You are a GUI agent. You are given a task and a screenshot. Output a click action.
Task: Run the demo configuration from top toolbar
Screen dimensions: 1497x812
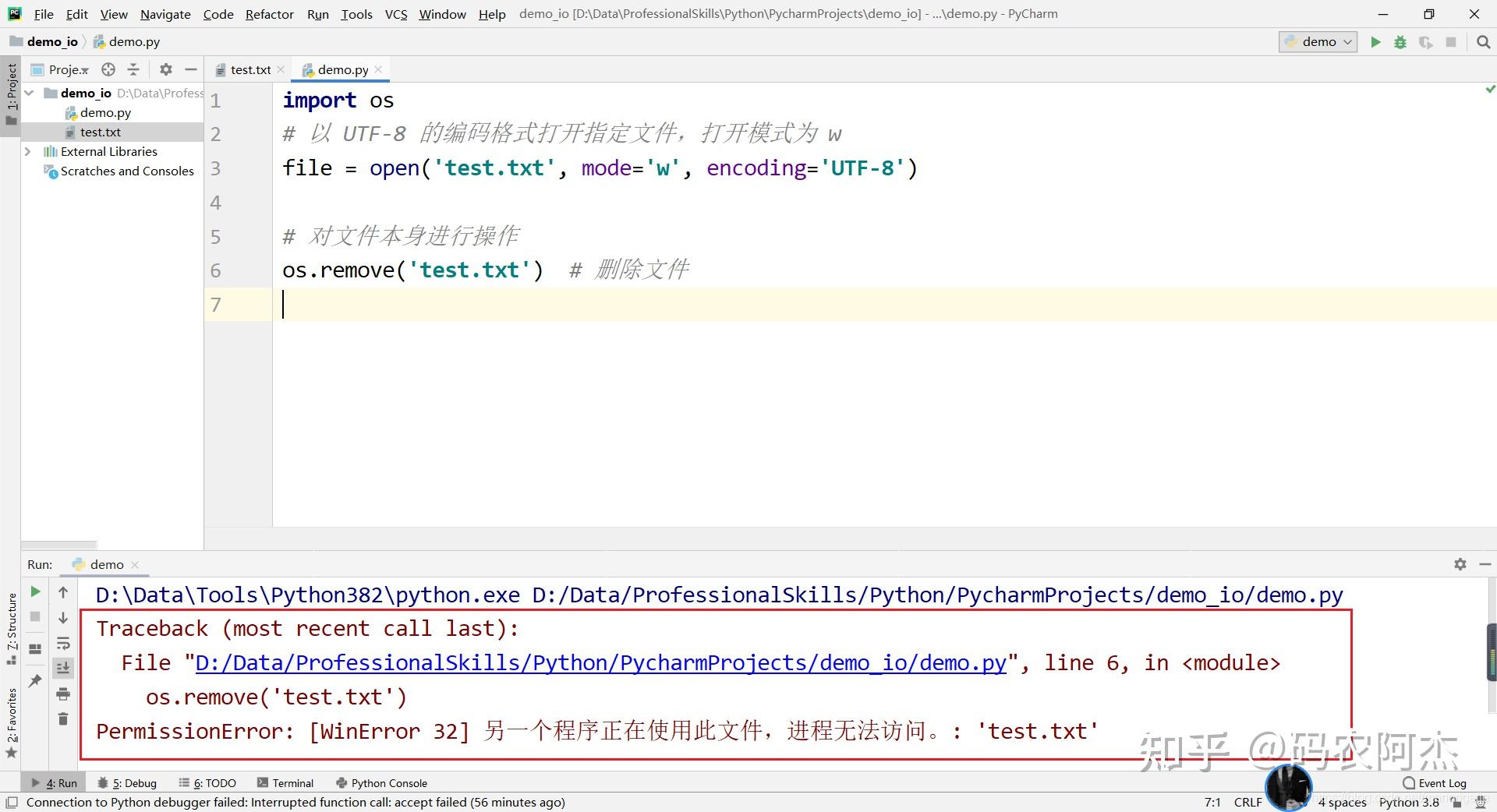1375,42
